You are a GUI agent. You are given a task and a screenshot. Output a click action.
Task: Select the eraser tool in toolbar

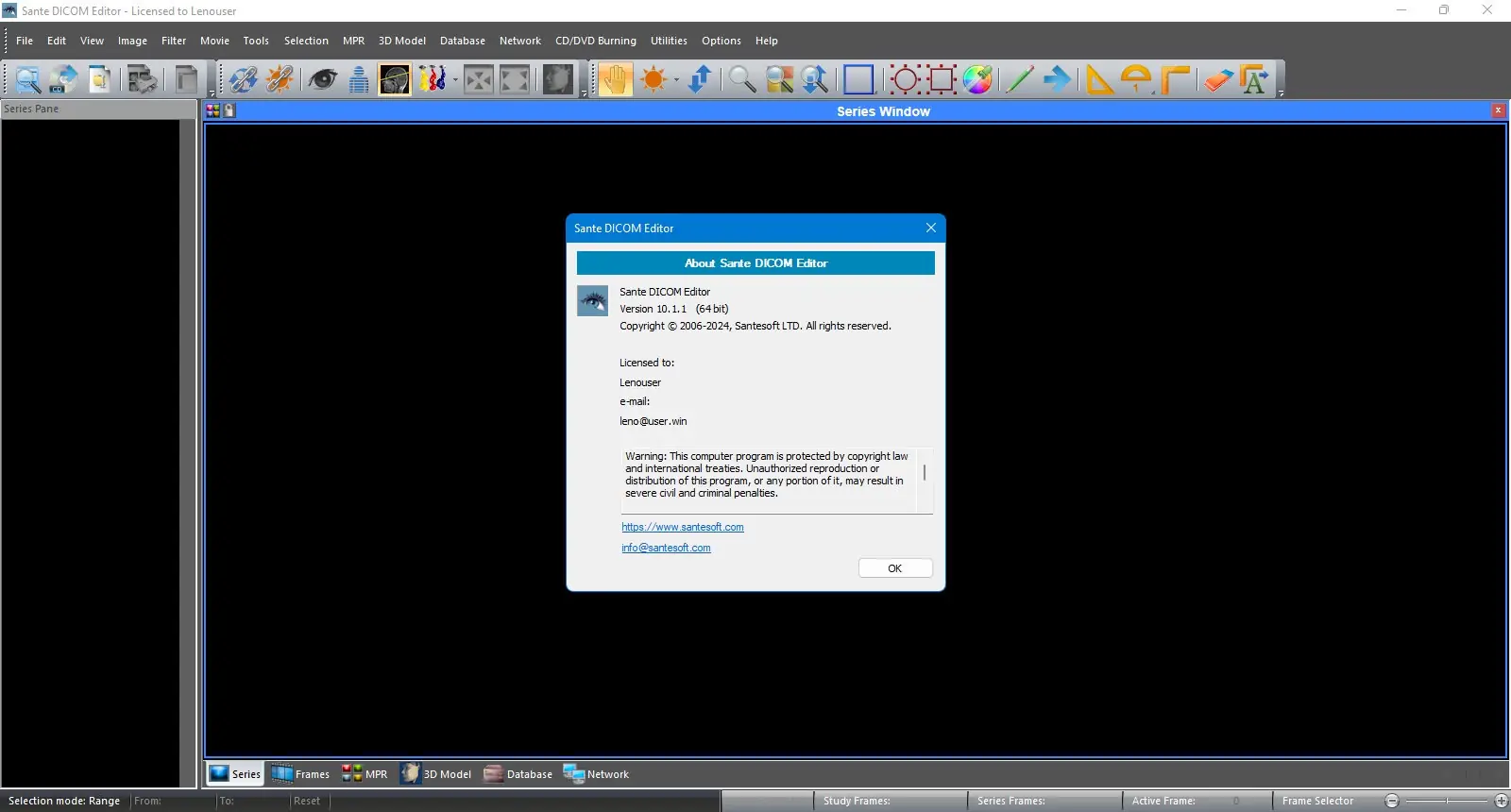click(x=1218, y=79)
